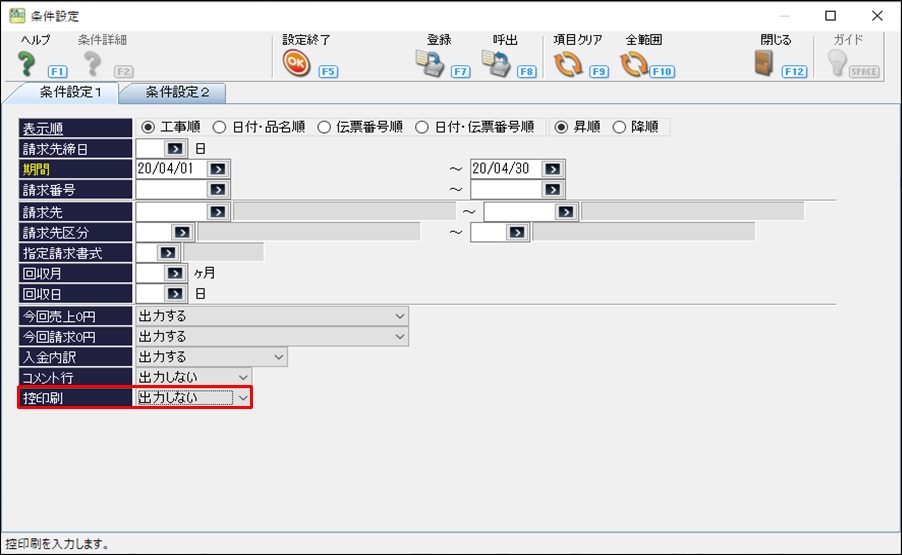This screenshot has width=902, height=555.
Task: Choose the 降順 descending radio button
Action: click(x=619, y=127)
